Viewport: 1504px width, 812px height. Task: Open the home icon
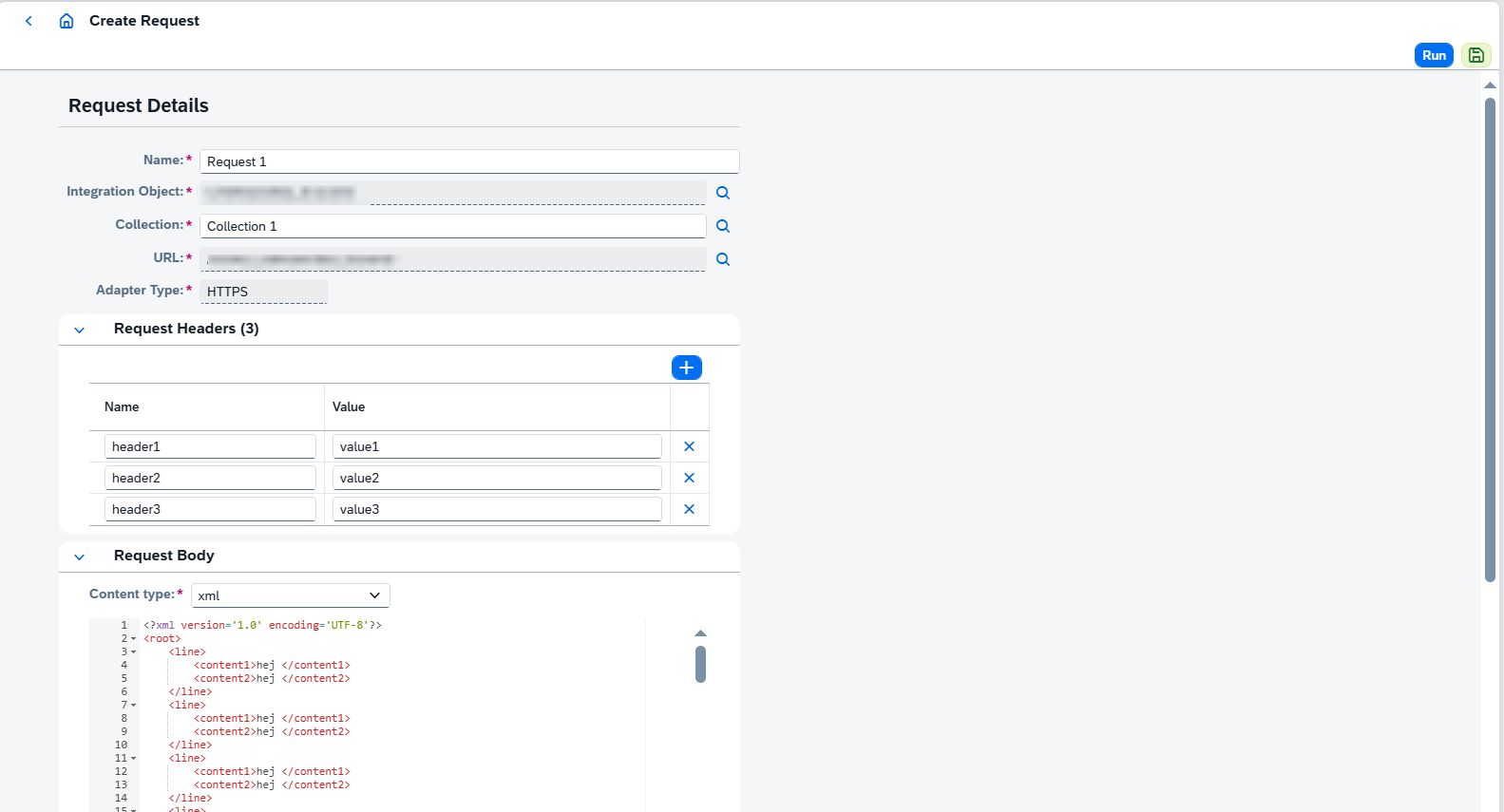pos(67,21)
